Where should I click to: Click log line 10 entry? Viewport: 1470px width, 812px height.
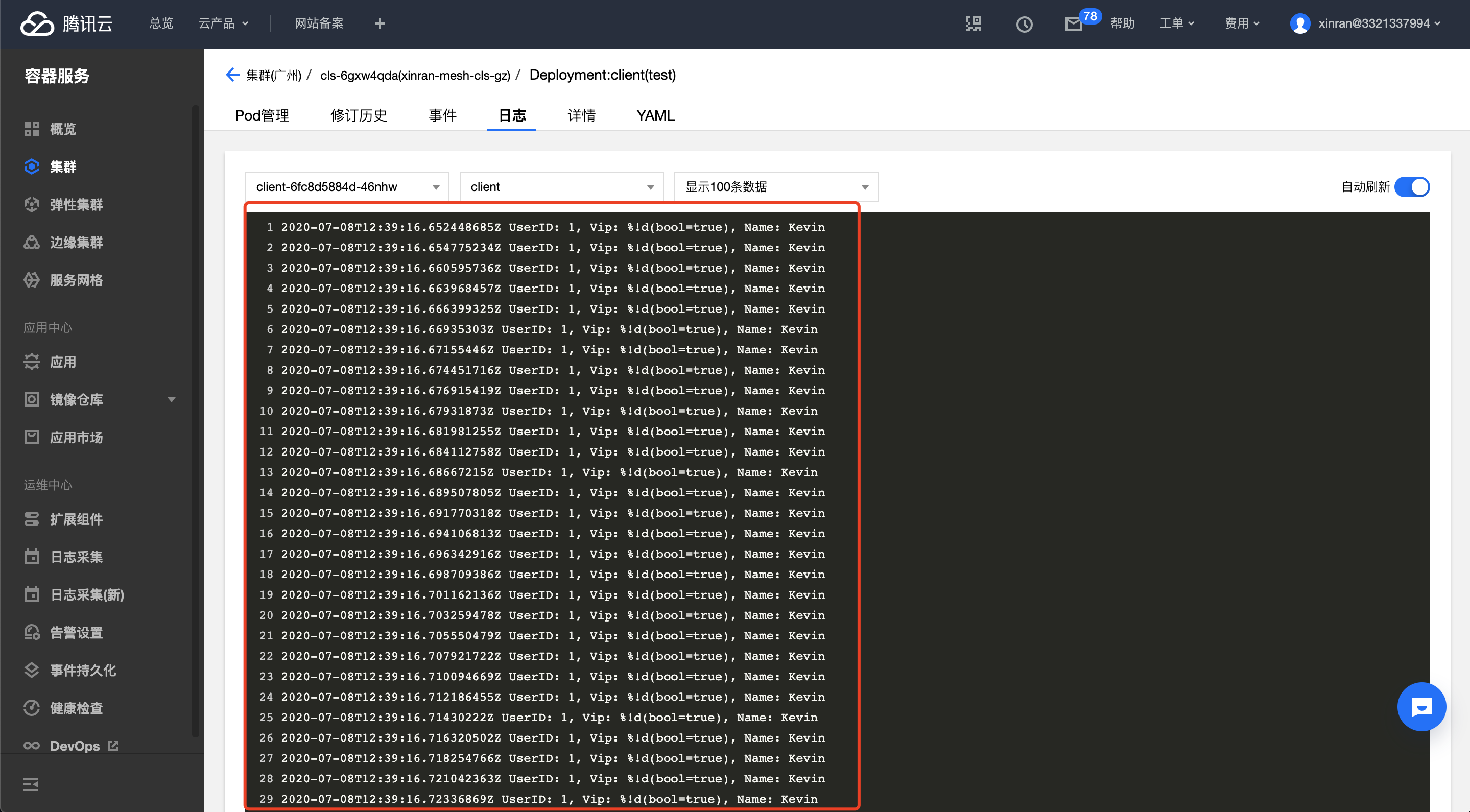549,411
